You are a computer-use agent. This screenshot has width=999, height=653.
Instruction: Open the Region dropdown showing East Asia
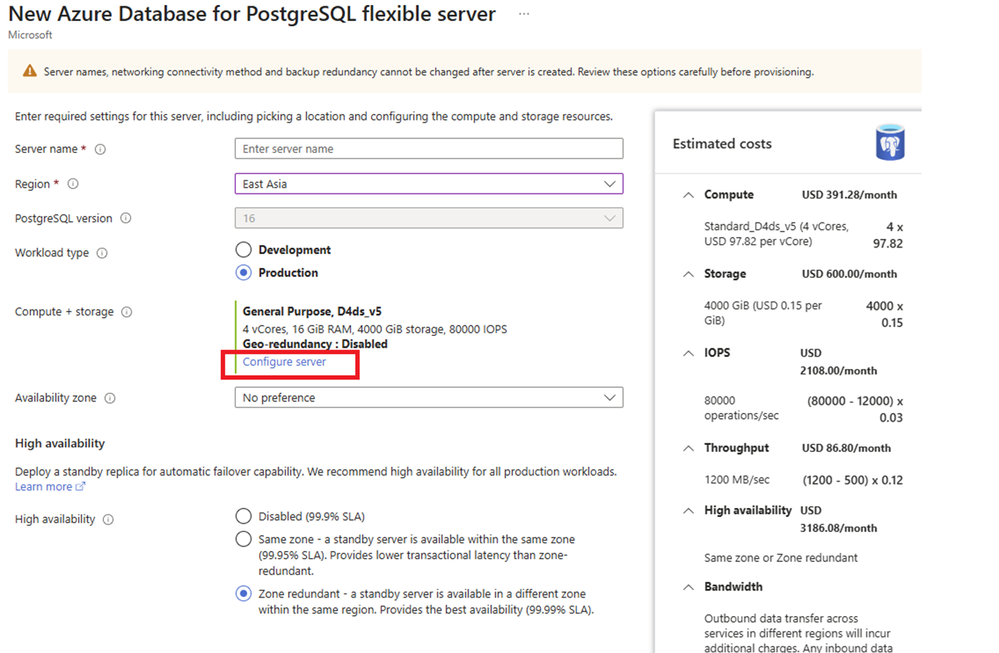[x=429, y=184]
